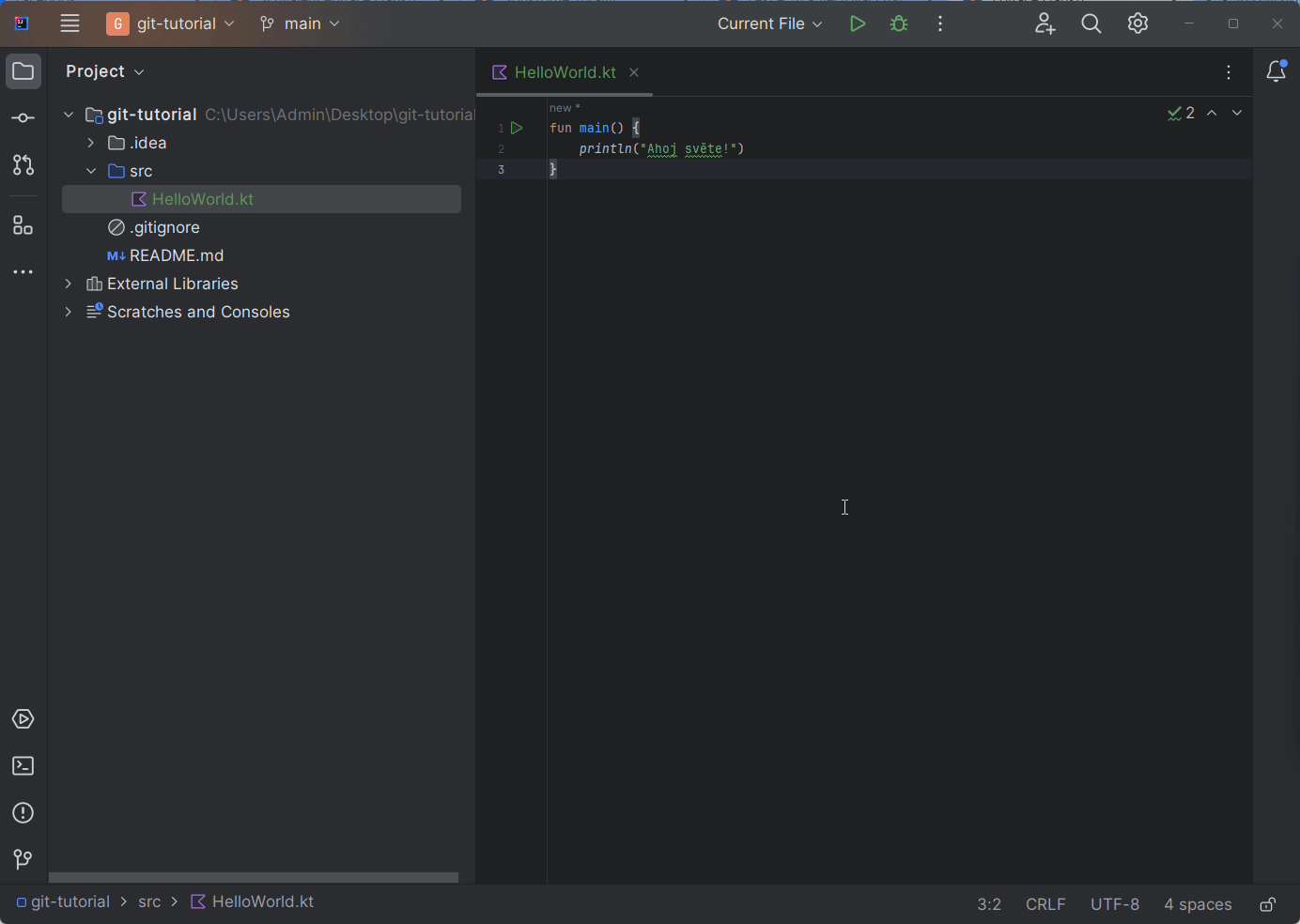Open the Terminal tool window
1300x924 pixels.
[23, 766]
